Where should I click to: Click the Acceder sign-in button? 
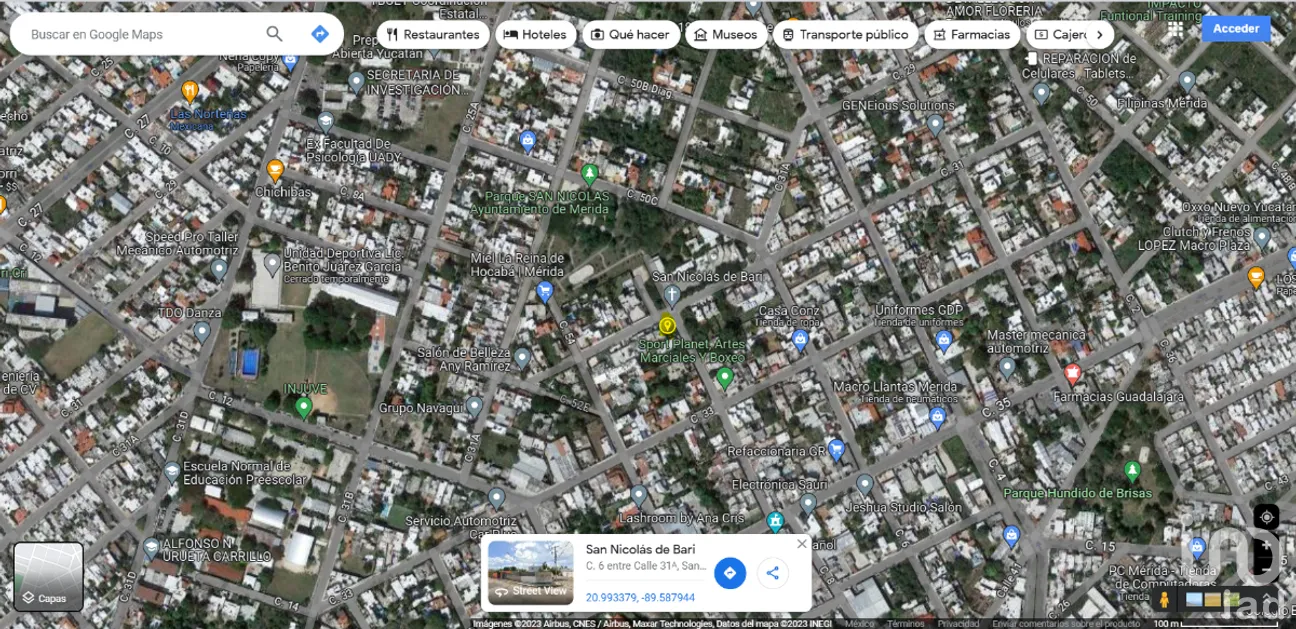(x=1236, y=28)
